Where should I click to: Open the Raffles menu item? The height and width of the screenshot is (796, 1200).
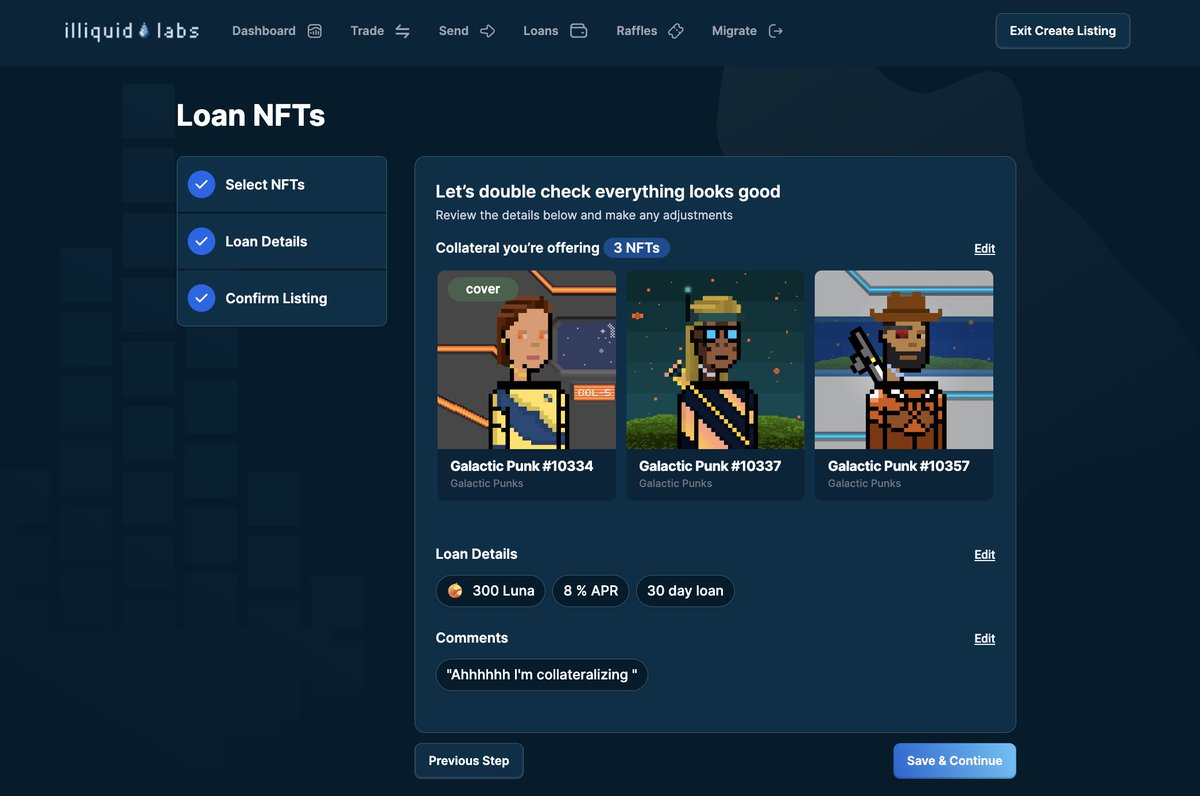[650, 31]
